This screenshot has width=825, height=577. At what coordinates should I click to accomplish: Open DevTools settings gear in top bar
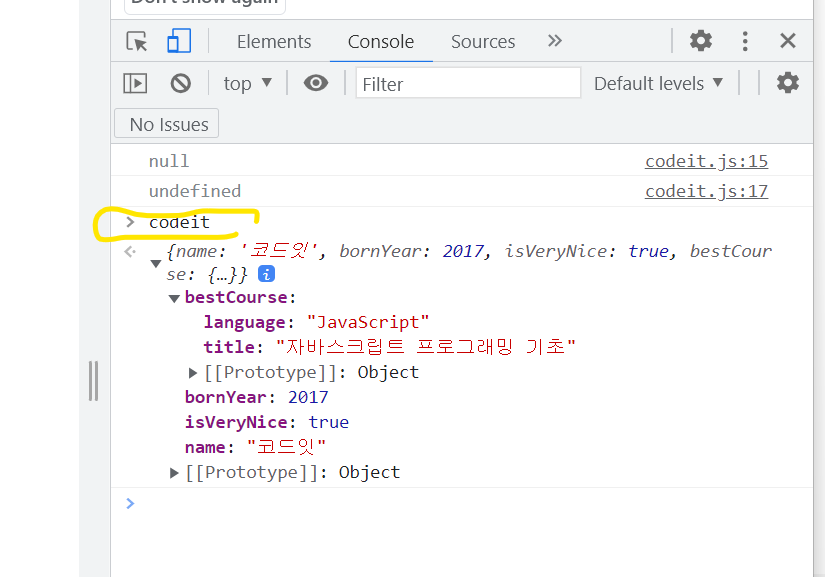[x=700, y=41]
